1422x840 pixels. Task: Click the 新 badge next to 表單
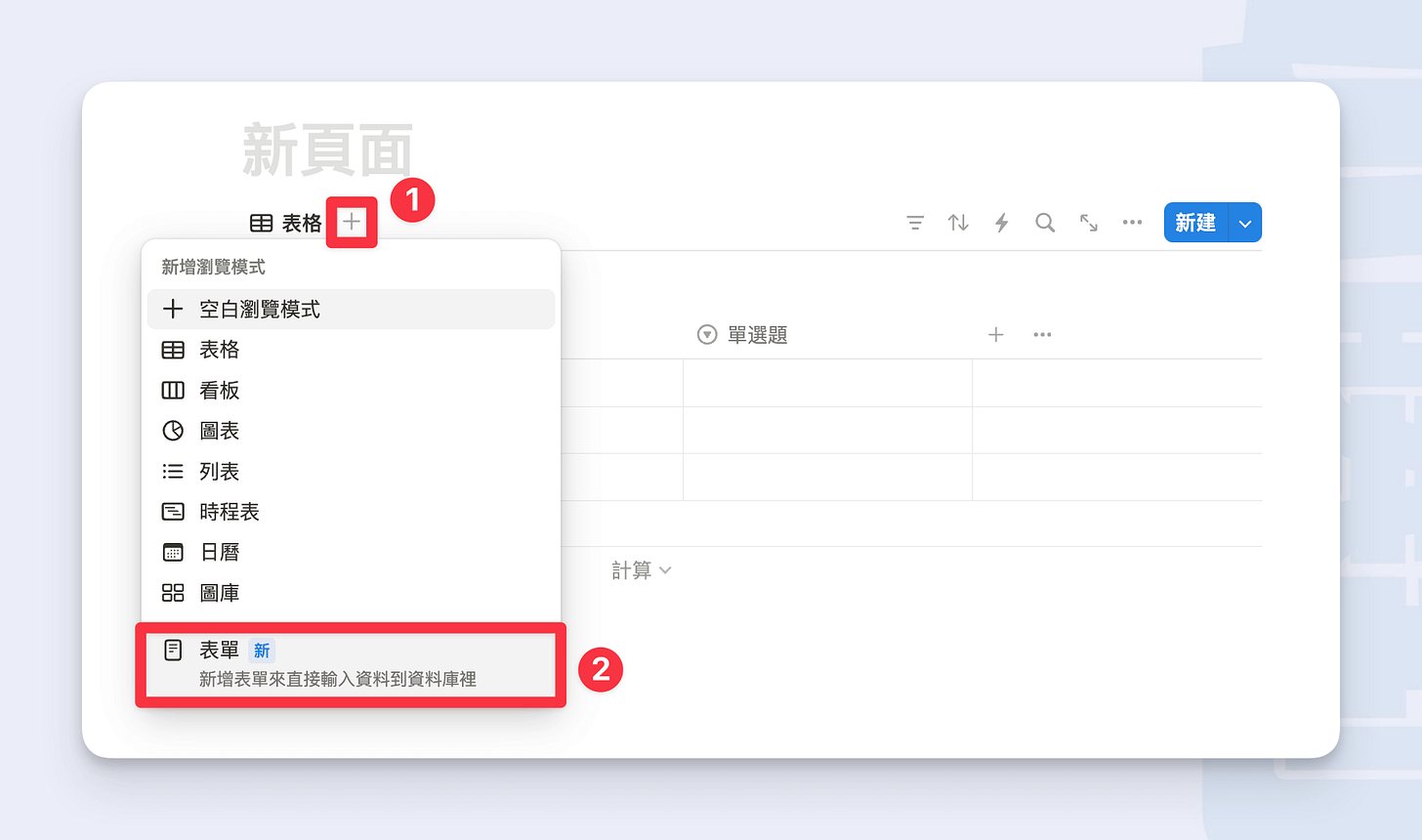click(x=262, y=651)
